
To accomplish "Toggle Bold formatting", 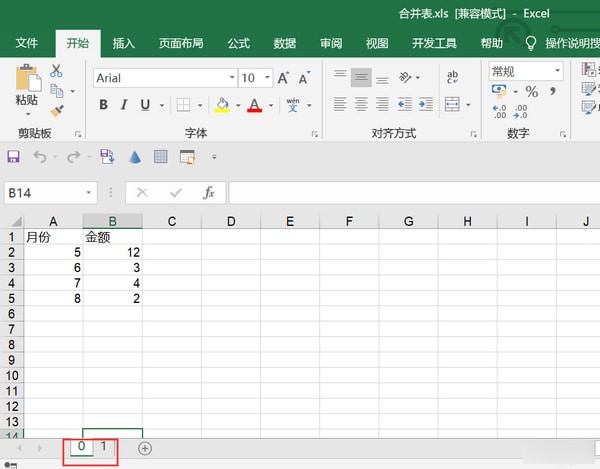I will [x=103, y=105].
